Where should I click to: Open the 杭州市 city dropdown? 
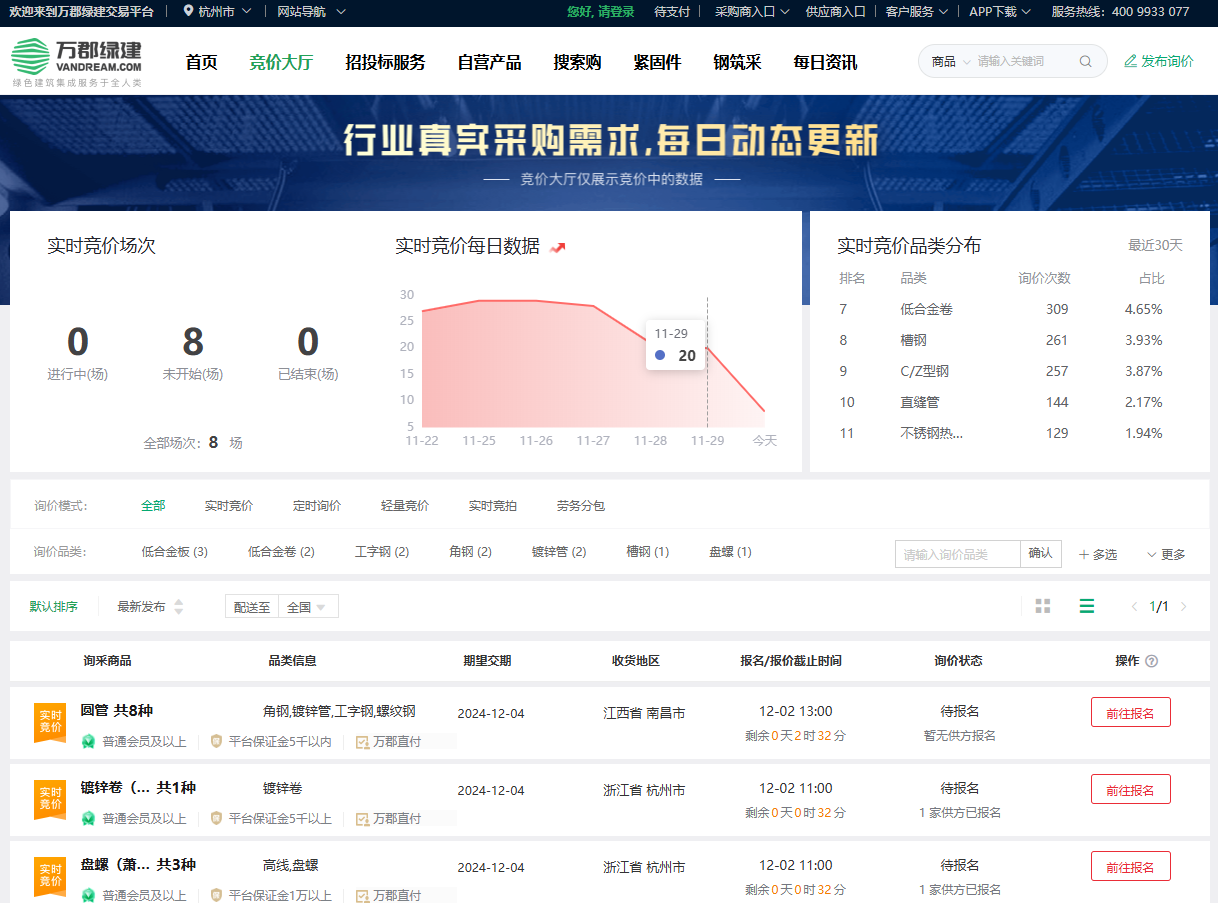[217, 12]
